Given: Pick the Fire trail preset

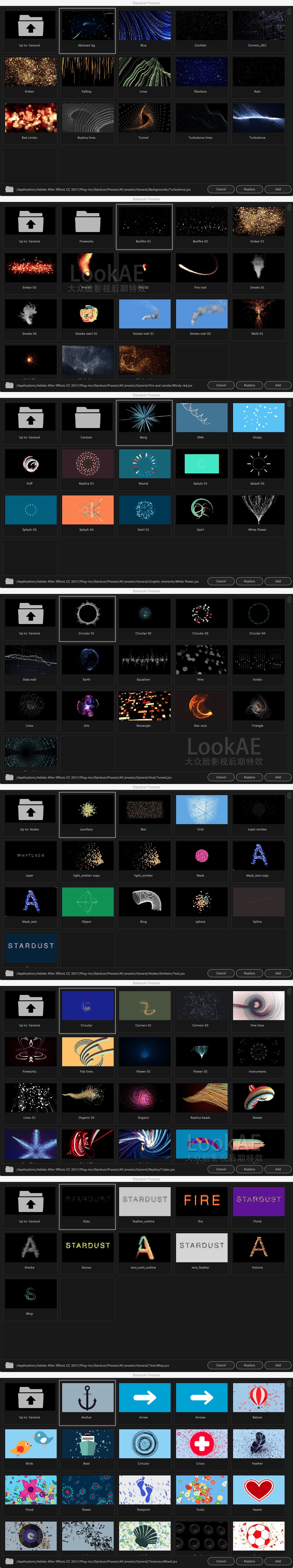Looking at the screenshot, I should (201, 268).
